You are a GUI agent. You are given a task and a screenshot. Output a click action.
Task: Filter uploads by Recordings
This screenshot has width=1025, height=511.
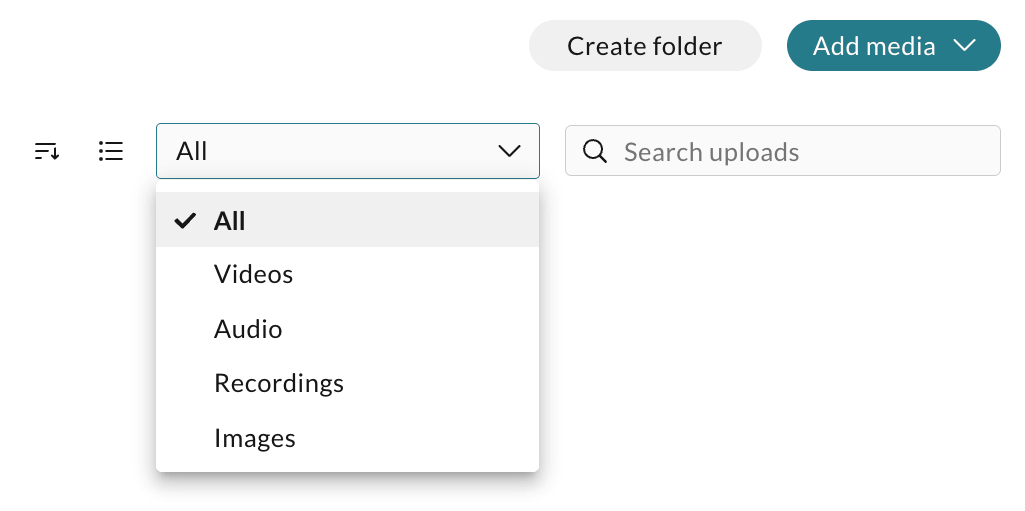point(348,383)
